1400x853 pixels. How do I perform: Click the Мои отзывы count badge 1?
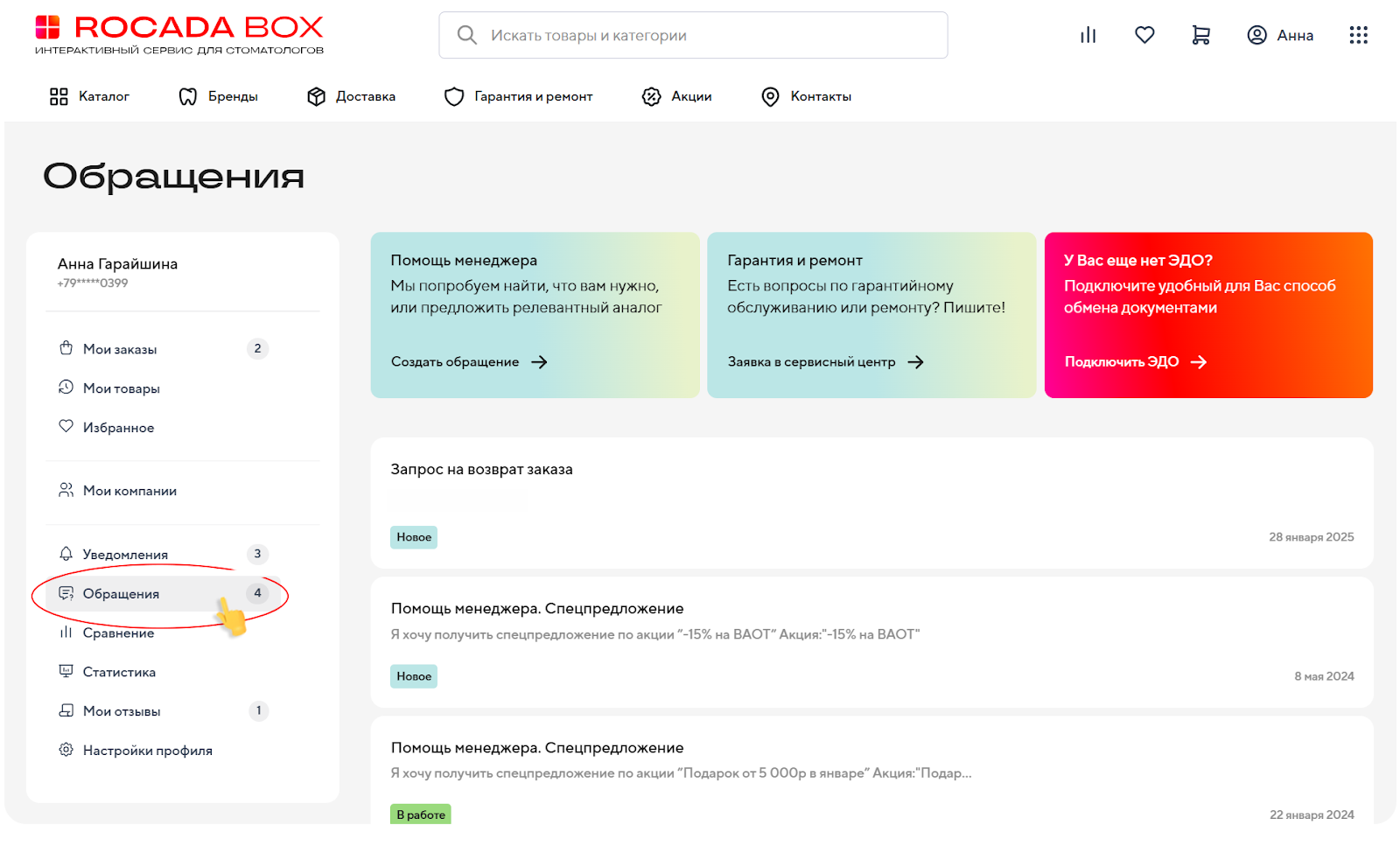pyautogui.click(x=258, y=710)
